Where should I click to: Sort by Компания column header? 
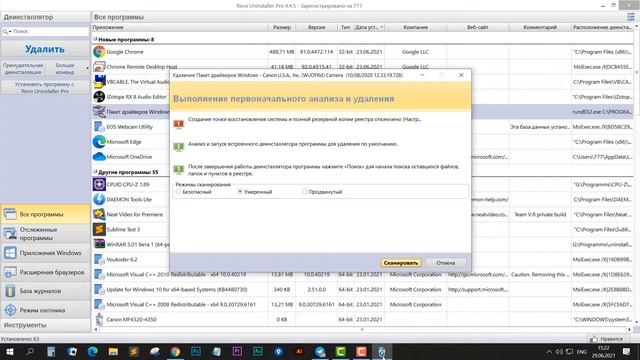pos(415,27)
